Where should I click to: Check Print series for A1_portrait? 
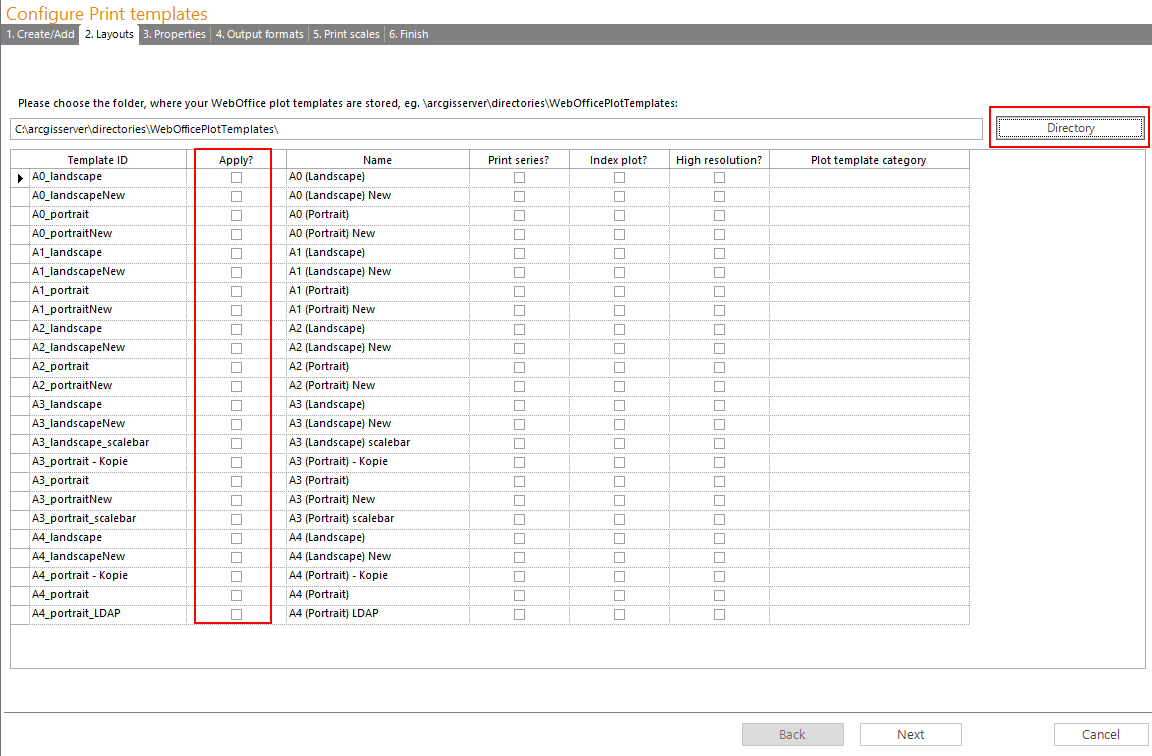519,291
